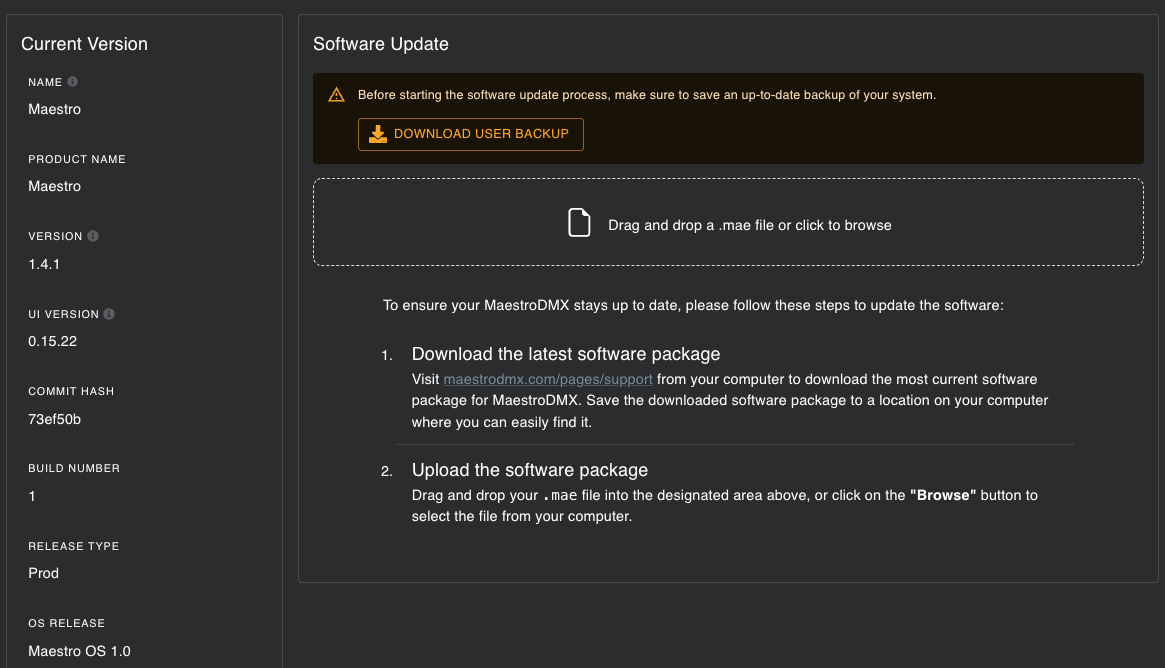Download the user backup
The image size is (1165, 668).
470,134
